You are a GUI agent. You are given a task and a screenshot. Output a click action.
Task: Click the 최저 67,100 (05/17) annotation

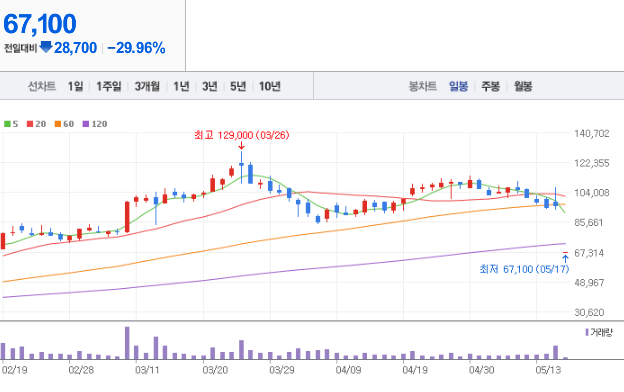click(524, 269)
